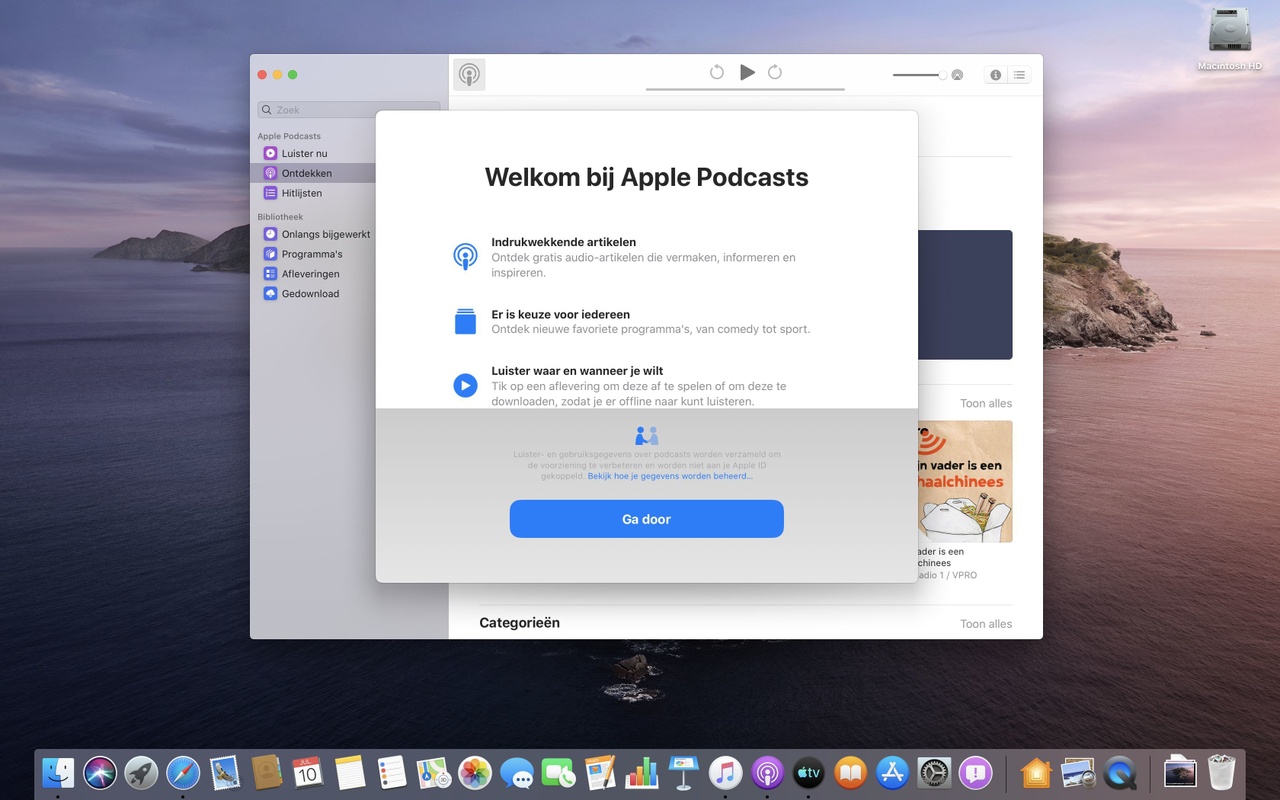Open Books from the Dock
Screen dimensions: 1280x800
tap(850, 772)
